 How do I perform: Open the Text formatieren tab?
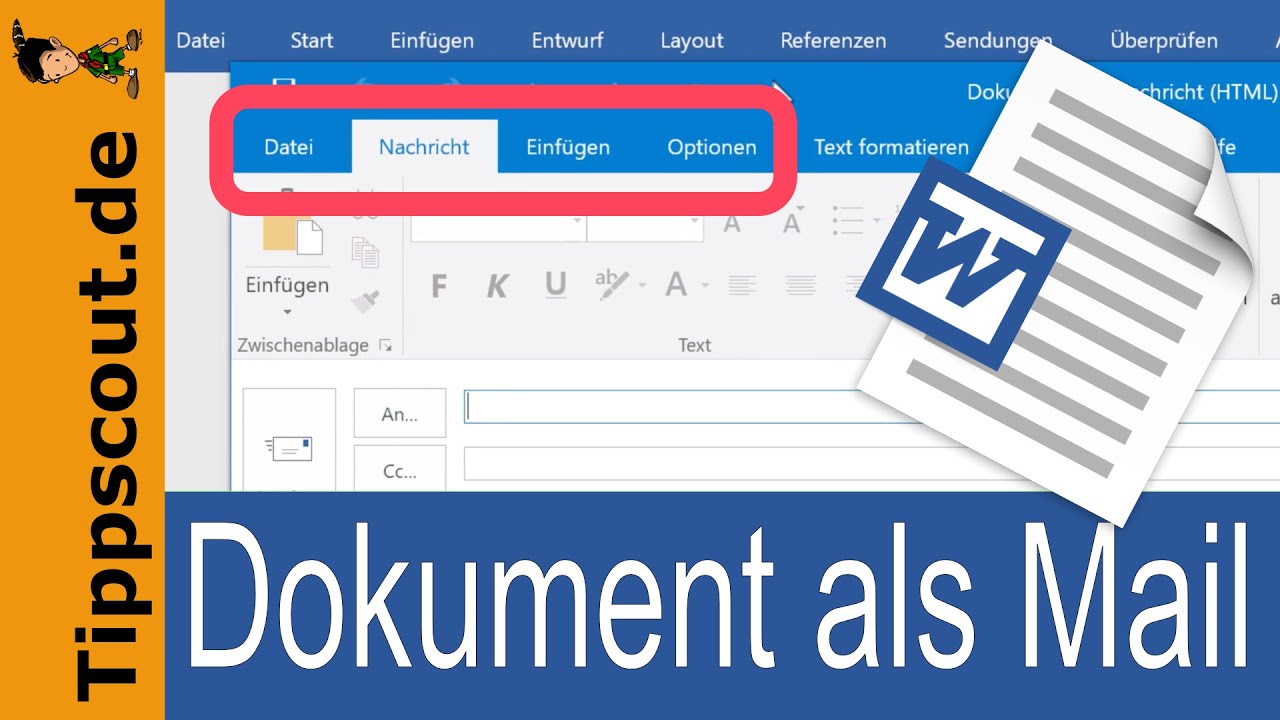(x=891, y=147)
